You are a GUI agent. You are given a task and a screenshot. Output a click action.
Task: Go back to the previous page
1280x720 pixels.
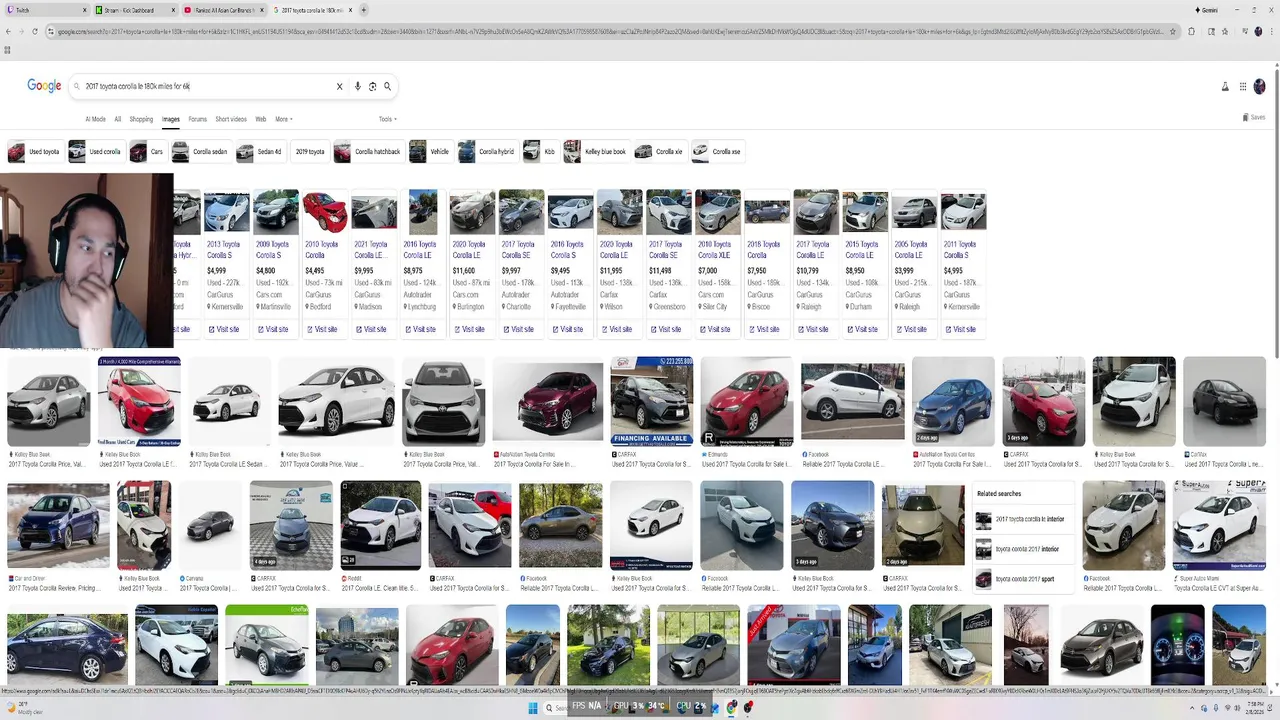(8, 31)
